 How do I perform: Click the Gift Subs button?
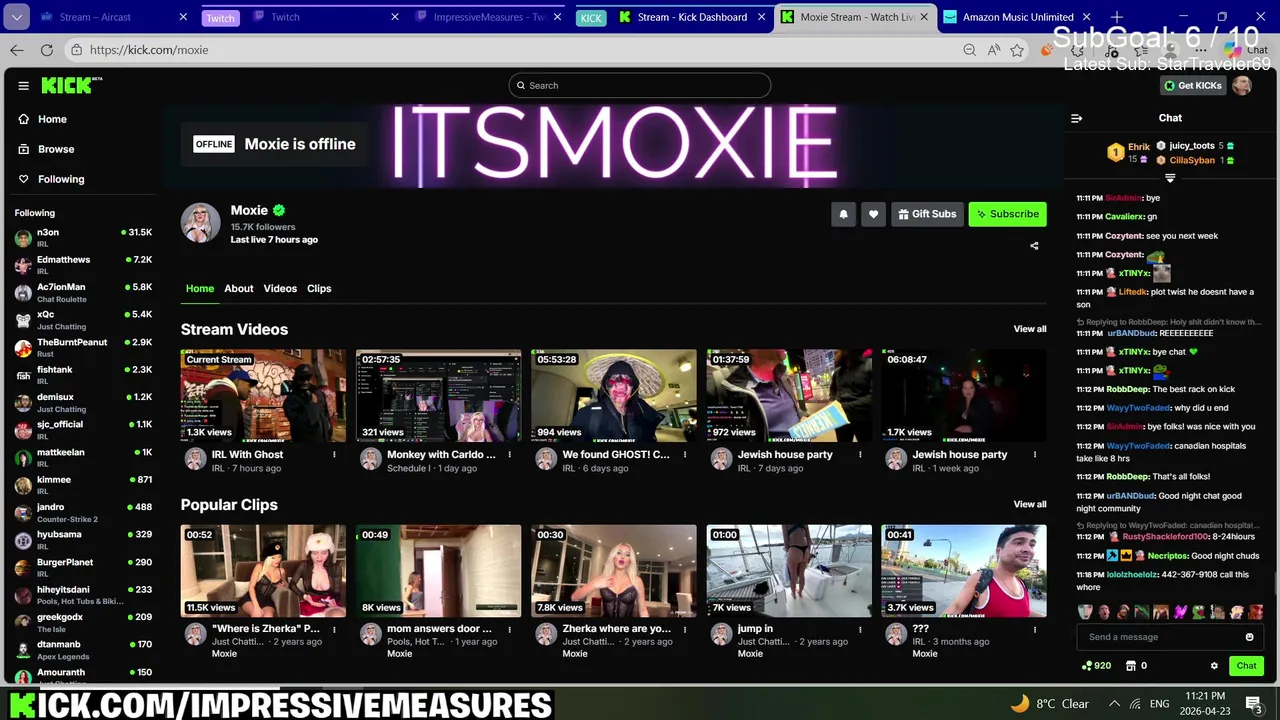pyautogui.click(x=927, y=214)
